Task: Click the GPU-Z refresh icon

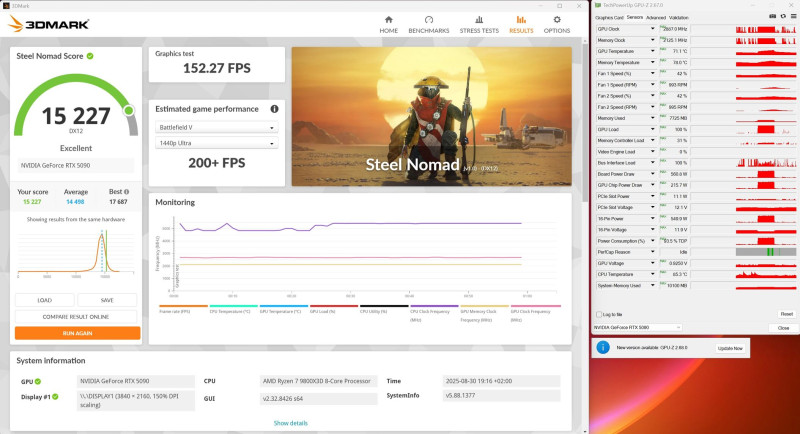Action: coord(783,17)
